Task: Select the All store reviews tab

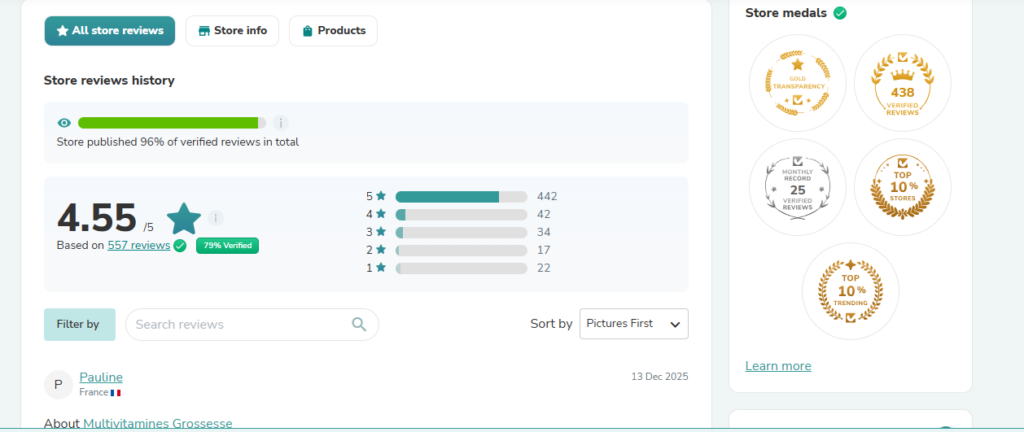Action: coord(109,31)
